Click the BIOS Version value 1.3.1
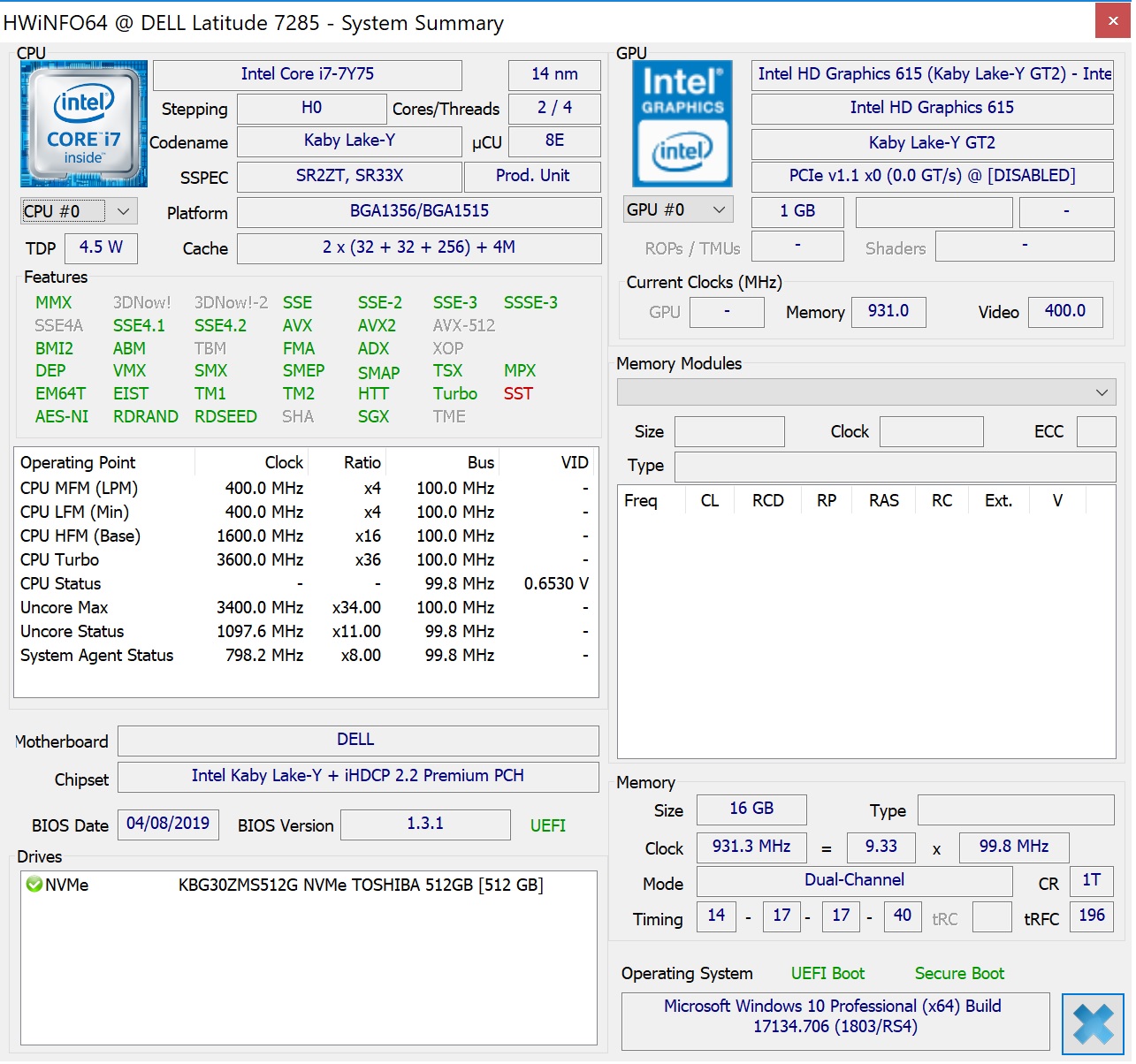1136x1064 pixels. click(x=425, y=824)
